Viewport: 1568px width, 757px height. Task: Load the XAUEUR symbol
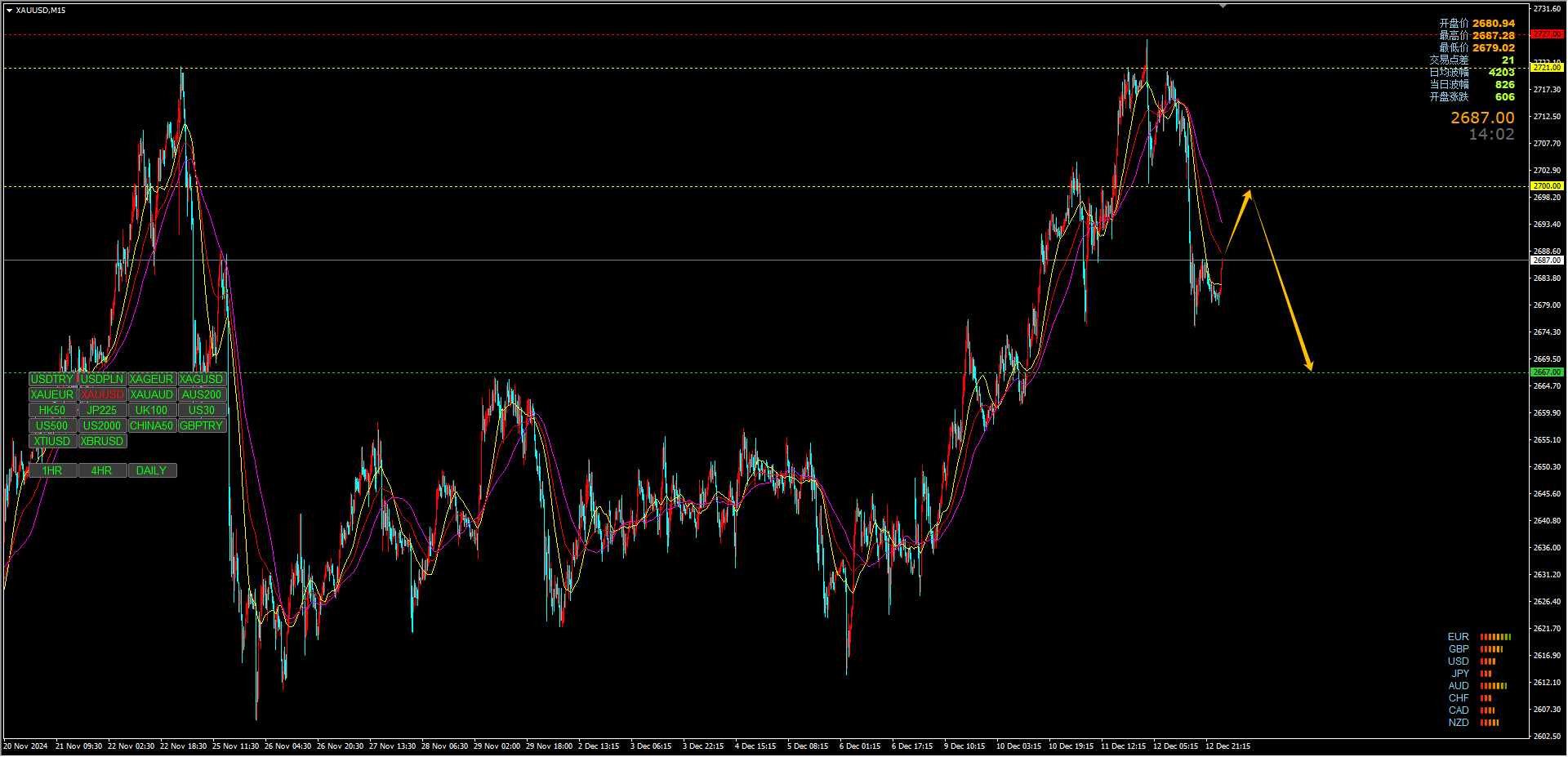(52, 394)
